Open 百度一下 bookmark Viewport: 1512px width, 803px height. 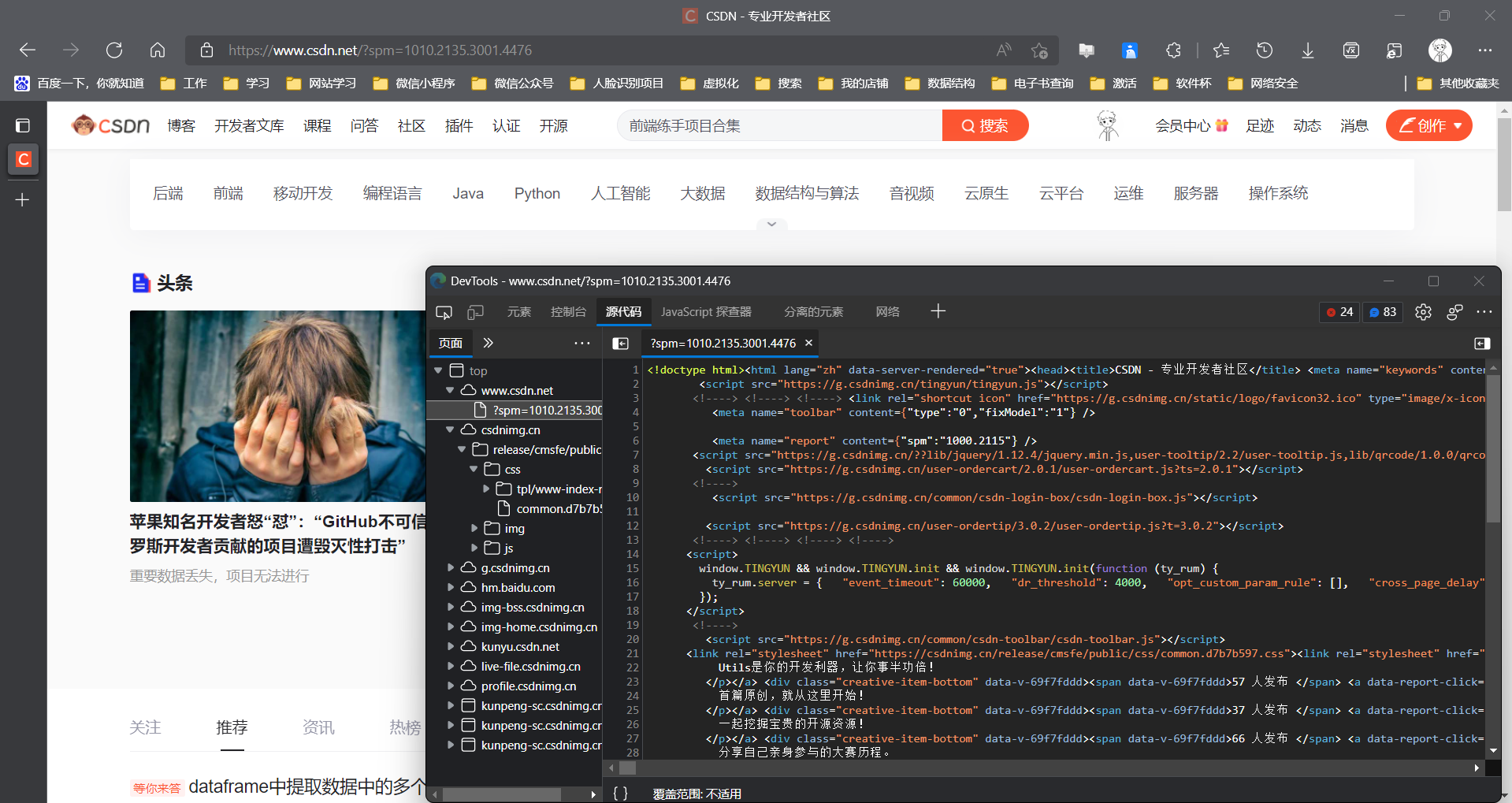tap(80, 83)
